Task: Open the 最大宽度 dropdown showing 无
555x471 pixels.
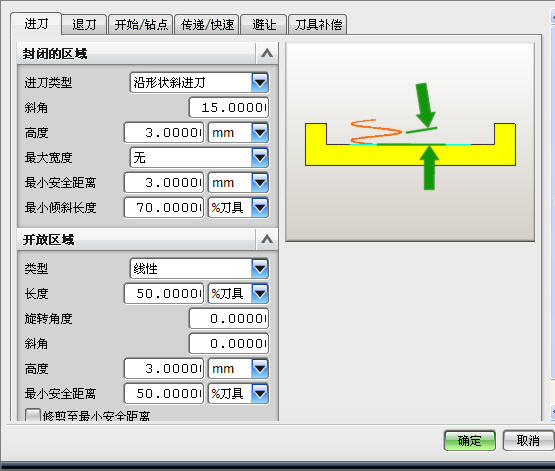Action: (x=199, y=157)
